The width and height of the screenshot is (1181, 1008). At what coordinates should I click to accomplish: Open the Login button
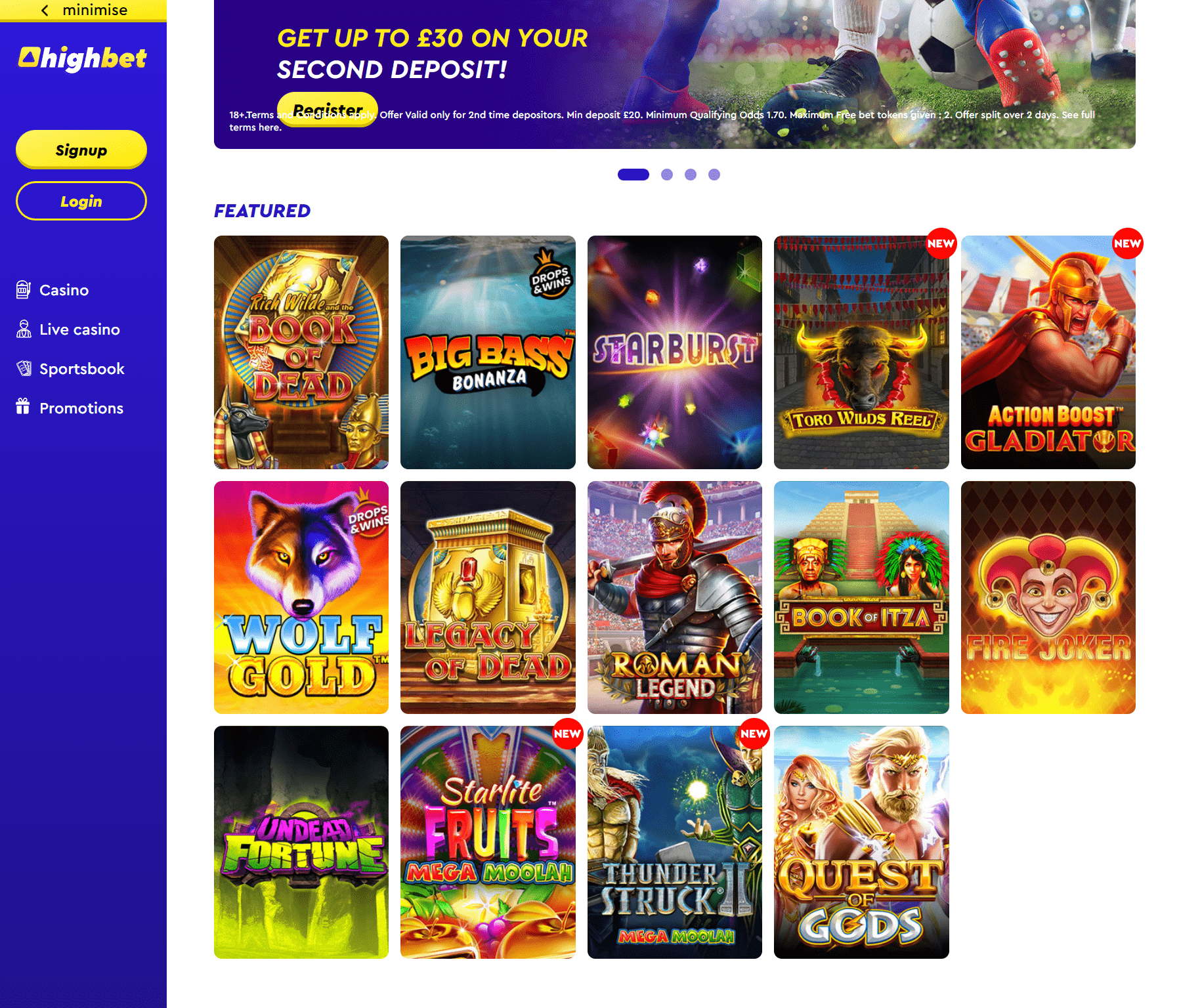[81, 201]
